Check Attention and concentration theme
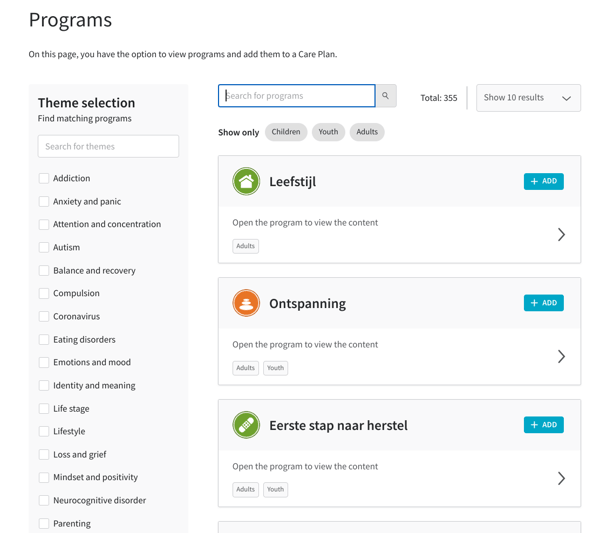The image size is (600, 533). [44, 224]
